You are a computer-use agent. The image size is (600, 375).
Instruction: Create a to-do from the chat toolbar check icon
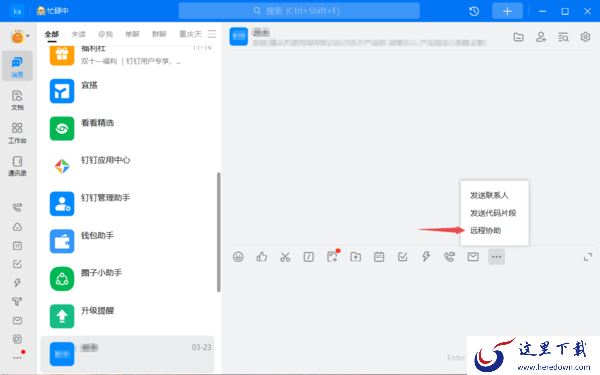click(x=403, y=257)
